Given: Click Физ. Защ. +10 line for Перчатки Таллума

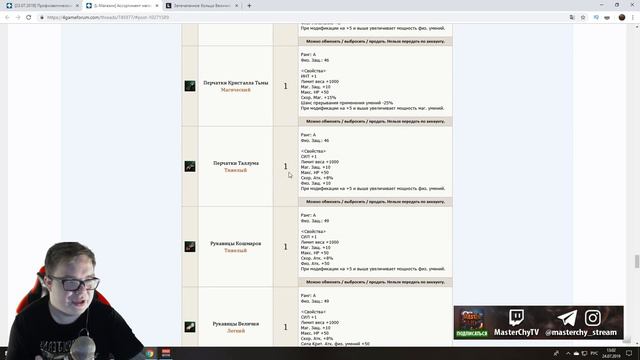Looking at the screenshot, I should [x=316, y=183].
